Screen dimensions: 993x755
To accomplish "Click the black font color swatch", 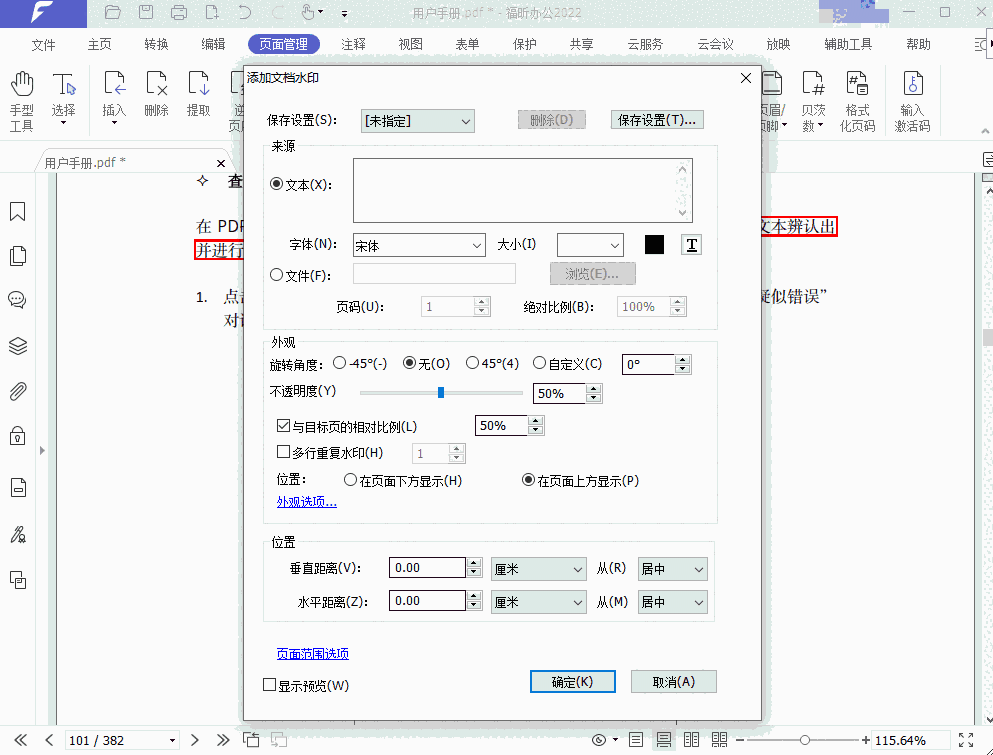I will [654, 245].
